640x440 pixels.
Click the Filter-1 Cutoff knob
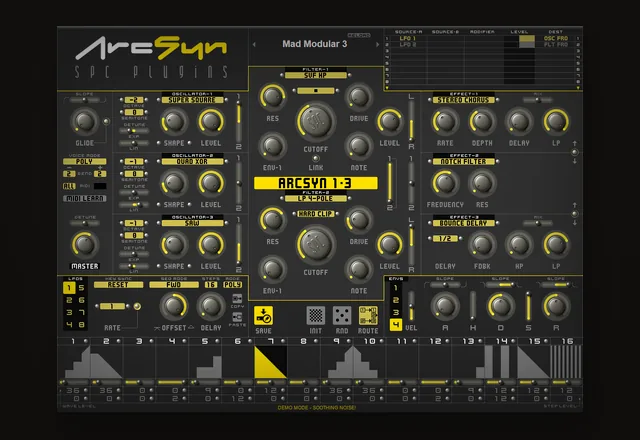tap(316, 121)
